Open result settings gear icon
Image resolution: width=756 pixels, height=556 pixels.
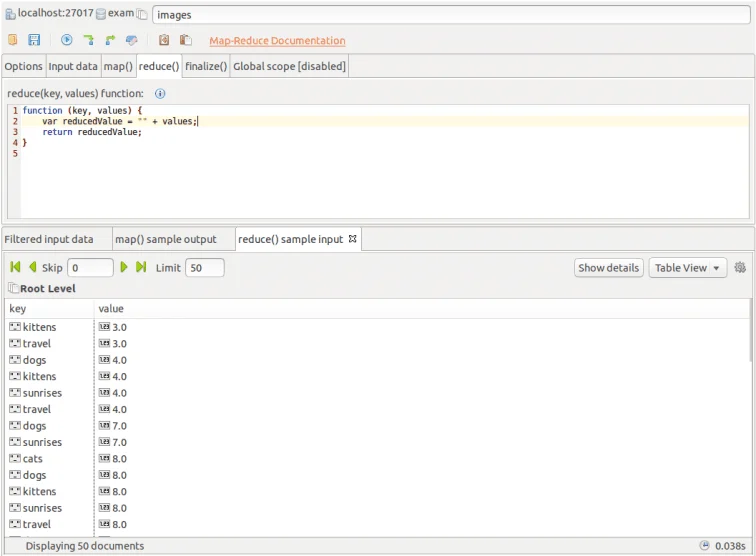(x=740, y=267)
